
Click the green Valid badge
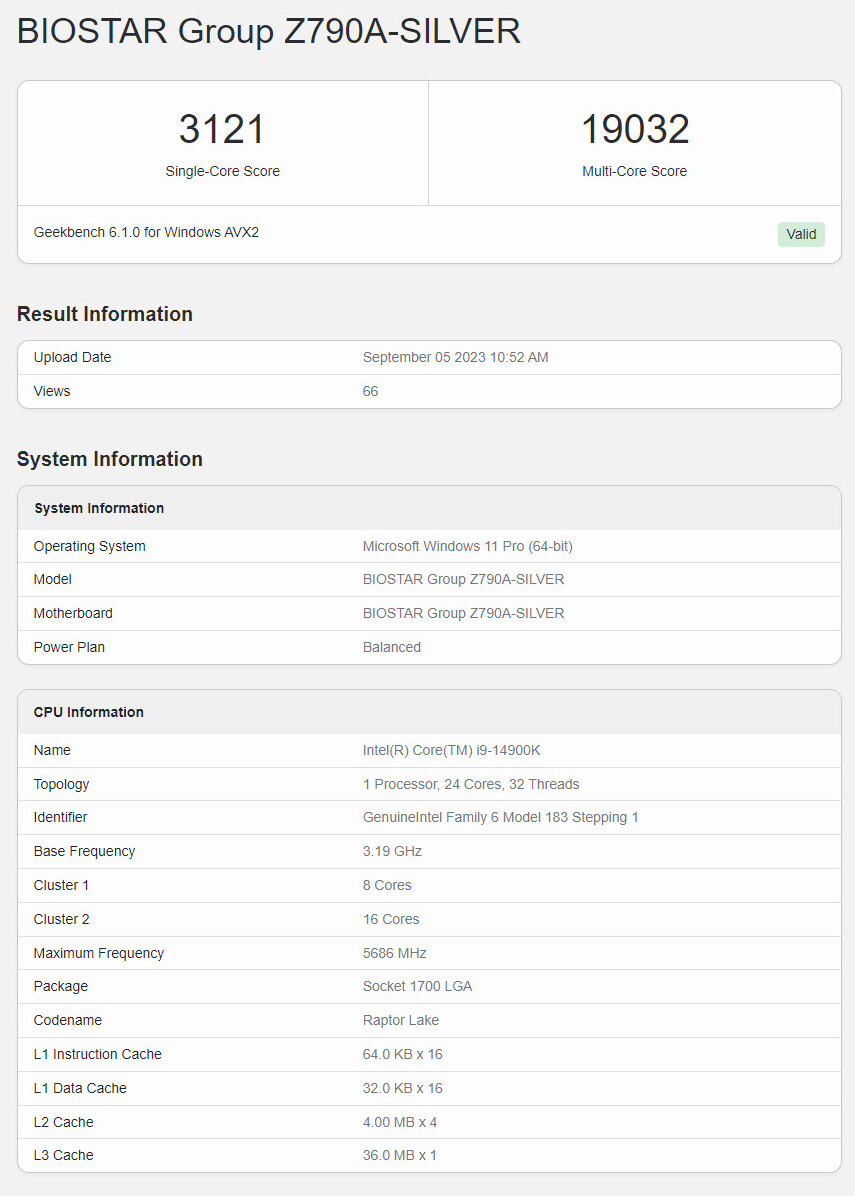click(801, 234)
